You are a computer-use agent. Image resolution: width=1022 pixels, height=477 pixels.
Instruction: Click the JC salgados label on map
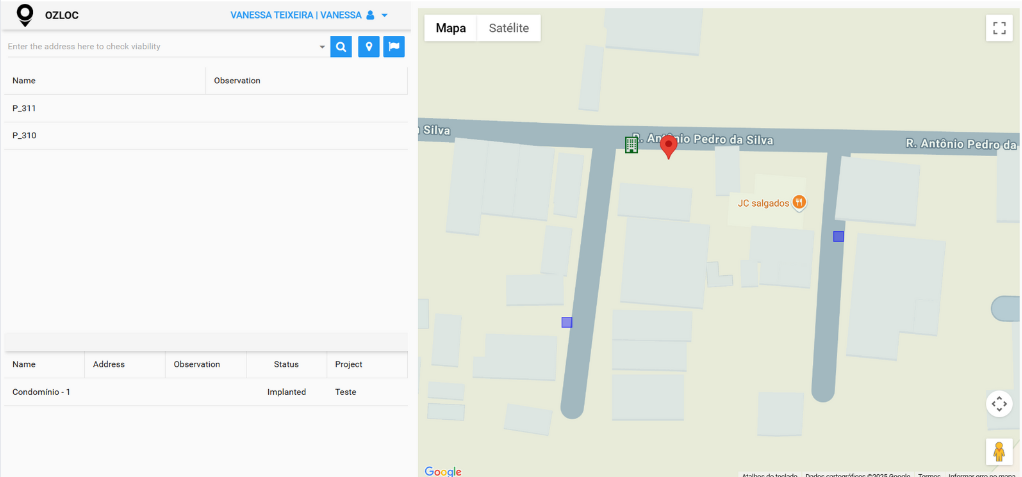[763, 203]
